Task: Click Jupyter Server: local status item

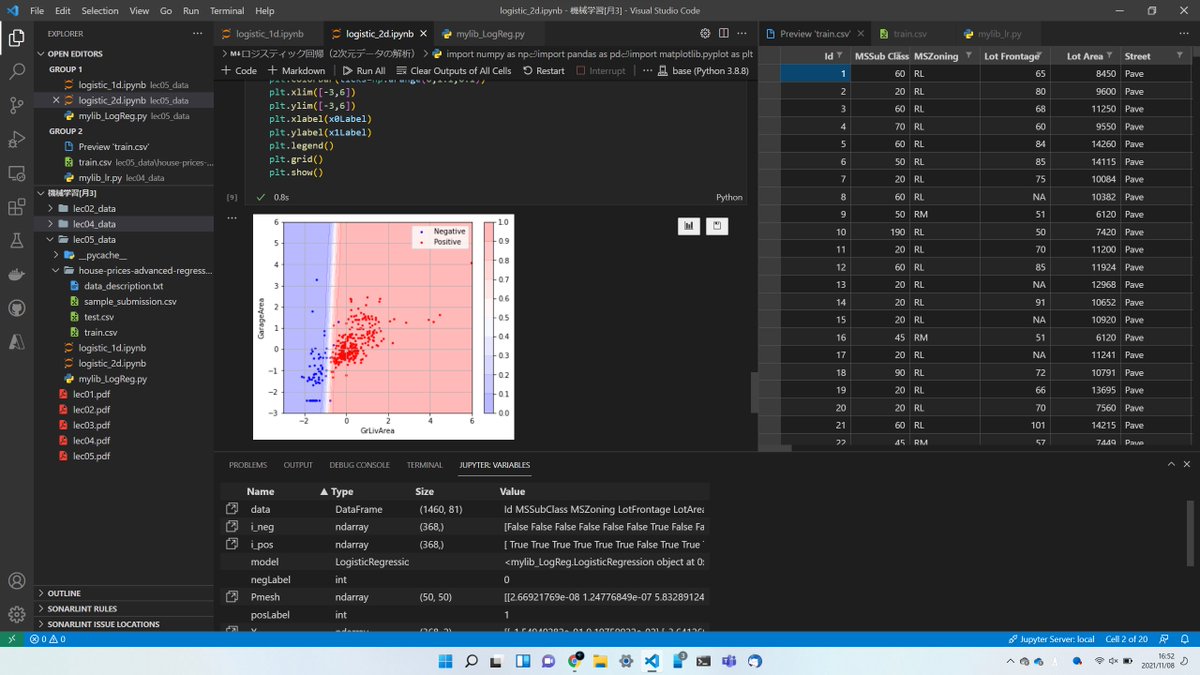Action: (1051, 639)
